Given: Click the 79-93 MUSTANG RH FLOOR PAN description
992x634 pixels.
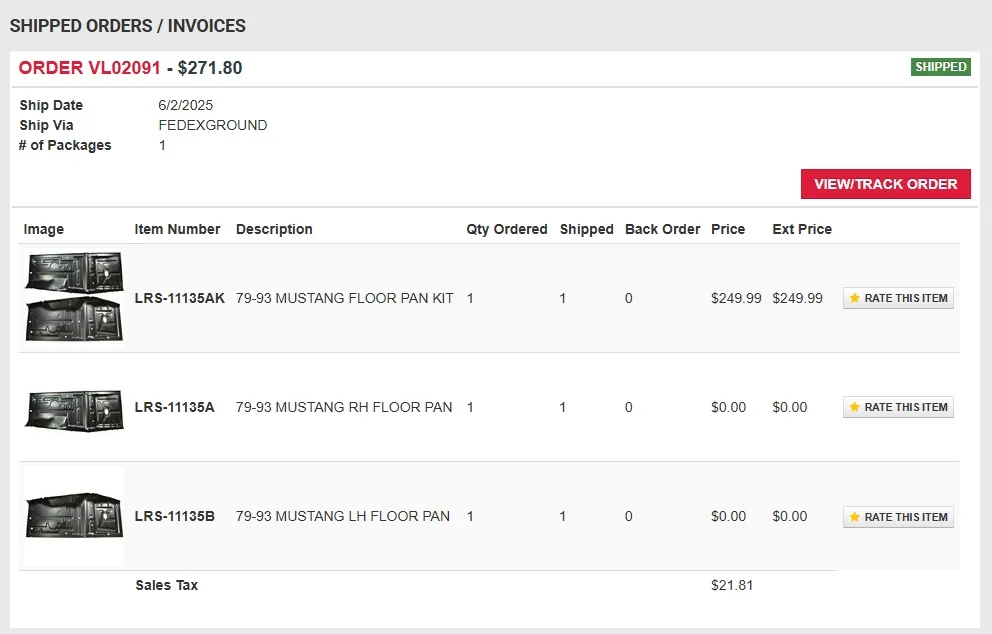Looking at the screenshot, I should (x=344, y=407).
